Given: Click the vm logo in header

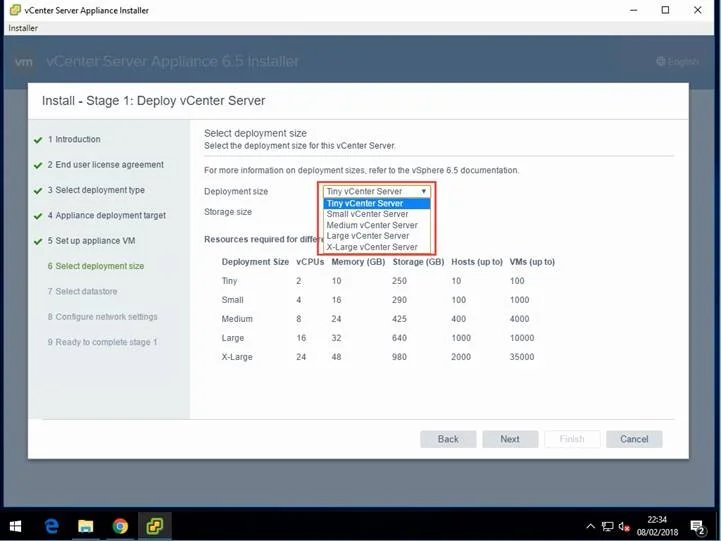Looking at the screenshot, I should pos(23,62).
